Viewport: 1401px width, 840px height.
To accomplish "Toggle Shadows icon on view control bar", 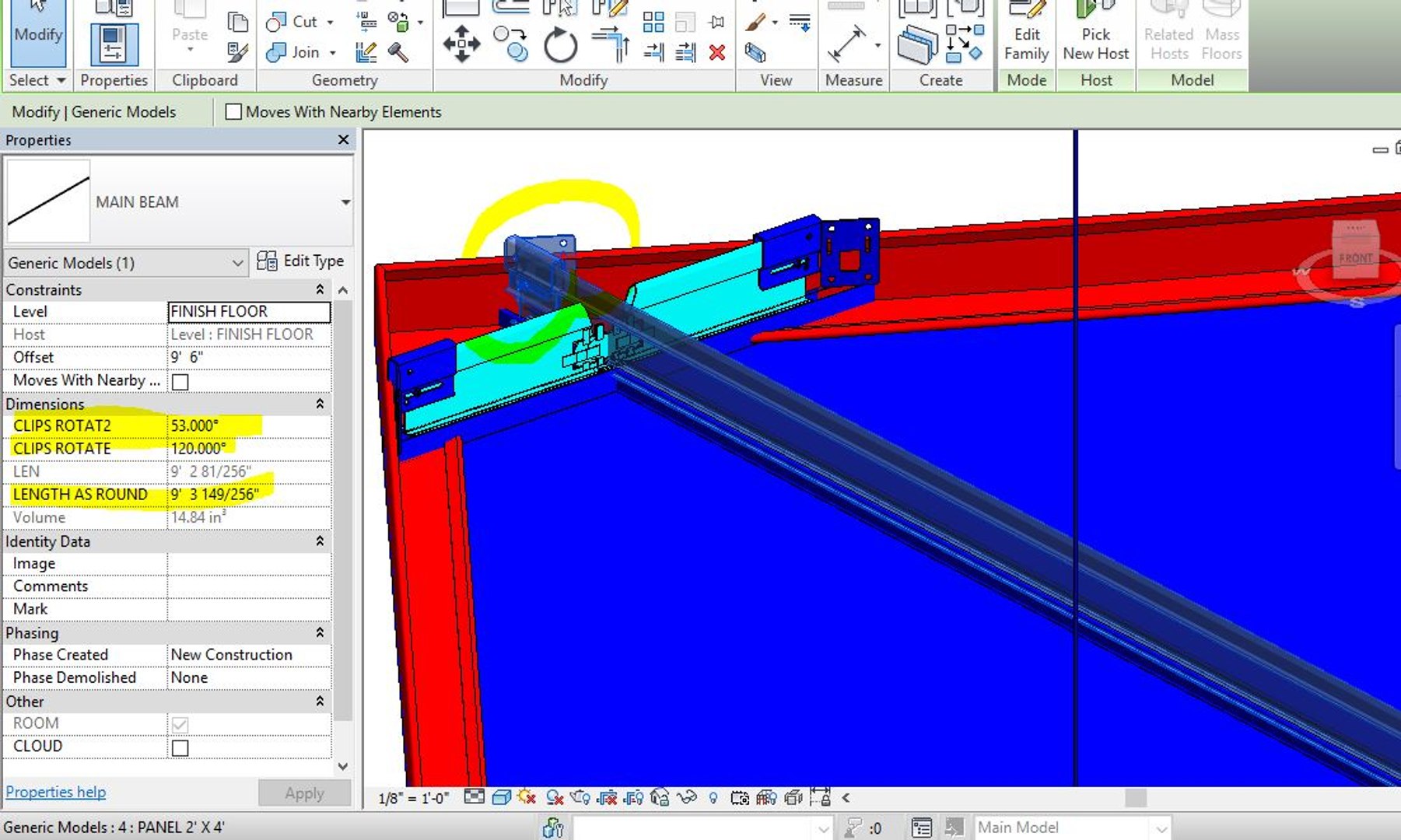I will coord(555,797).
